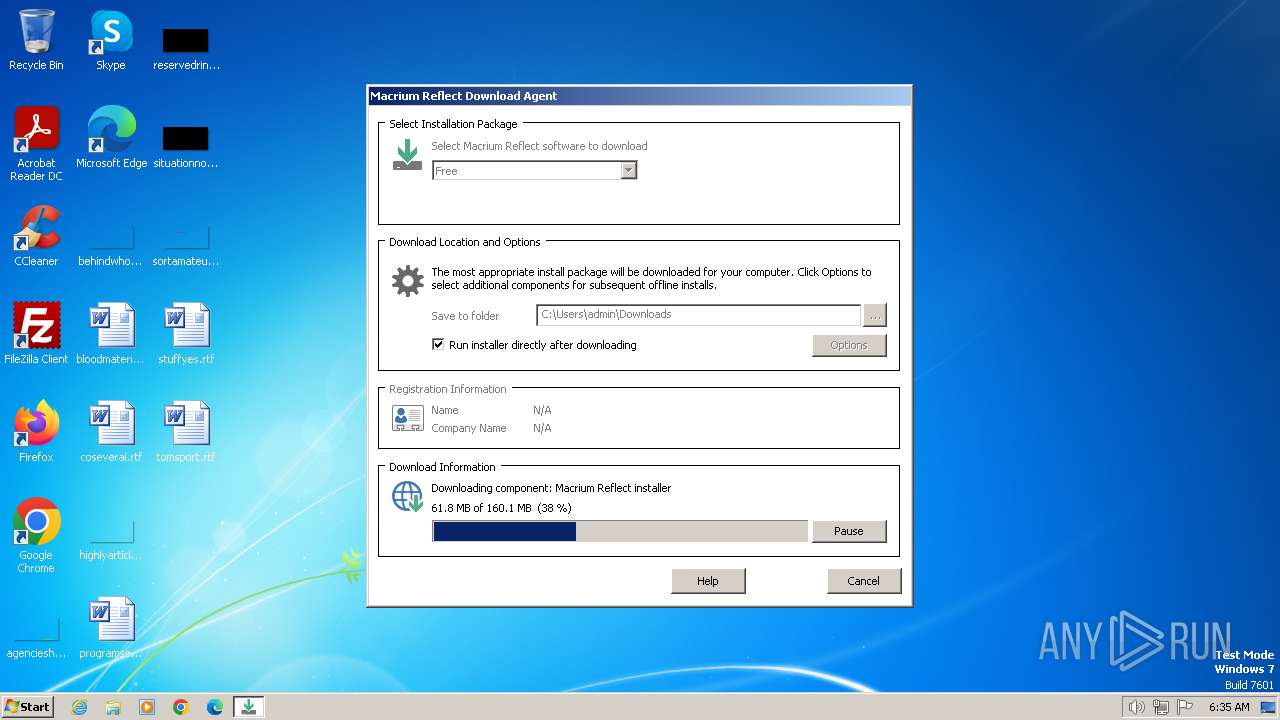Select the sortamateu... desktop item
Screen dimensions: 1280x720
pyautogui.click(x=186, y=246)
